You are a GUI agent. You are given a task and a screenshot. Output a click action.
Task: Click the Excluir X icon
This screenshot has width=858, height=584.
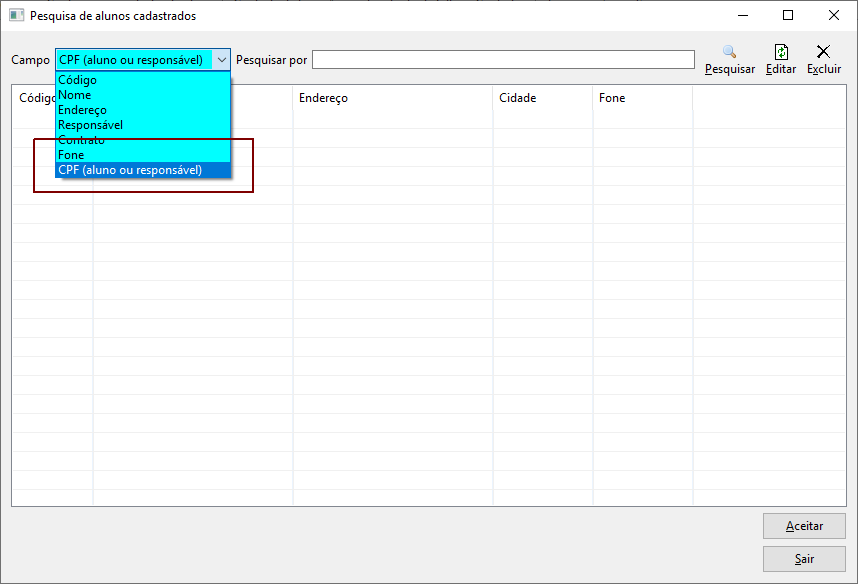pyautogui.click(x=823, y=51)
